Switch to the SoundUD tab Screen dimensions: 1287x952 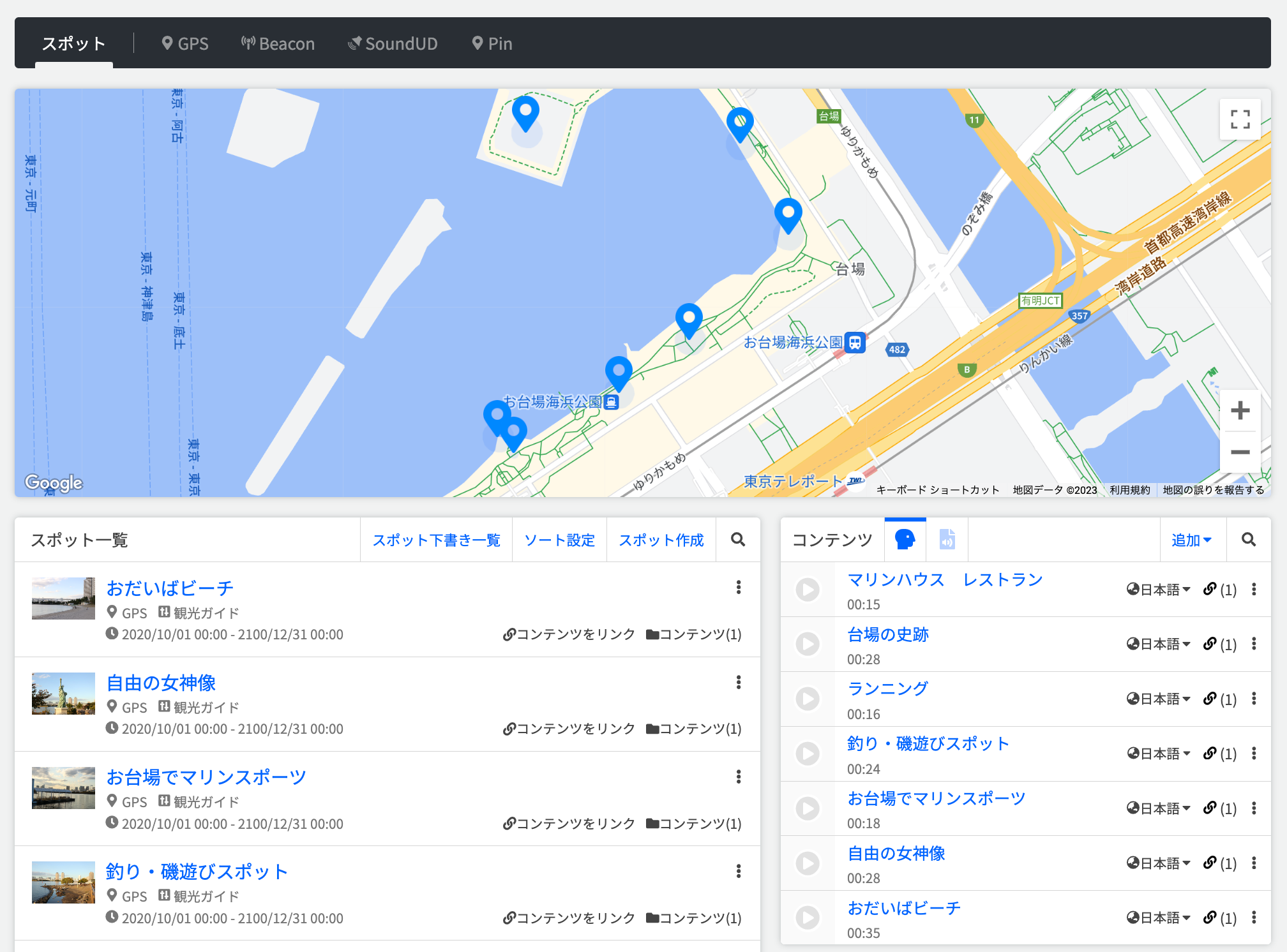393,43
